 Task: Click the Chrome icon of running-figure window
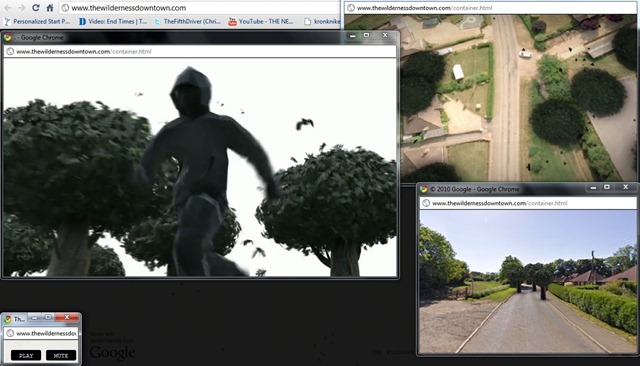click(x=8, y=38)
